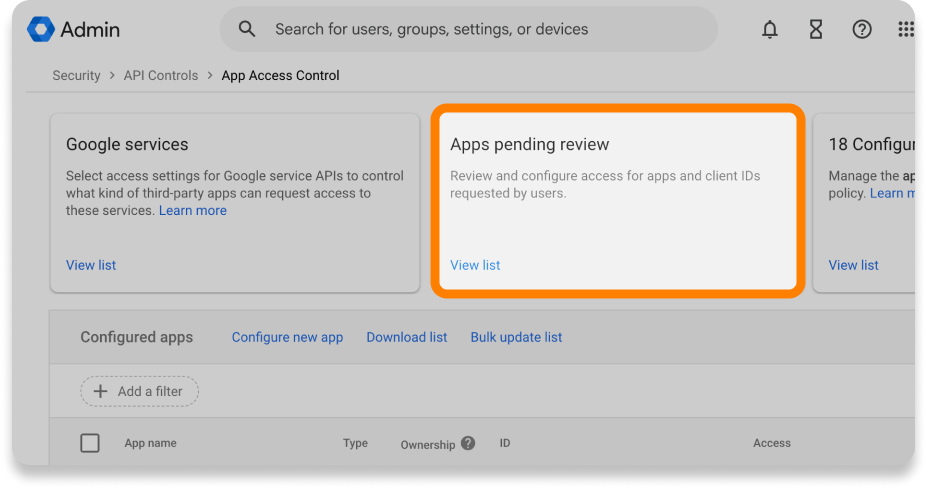Click Download list
Image resolution: width=927 pixels, height=489 pixels.
pos(407,337)
